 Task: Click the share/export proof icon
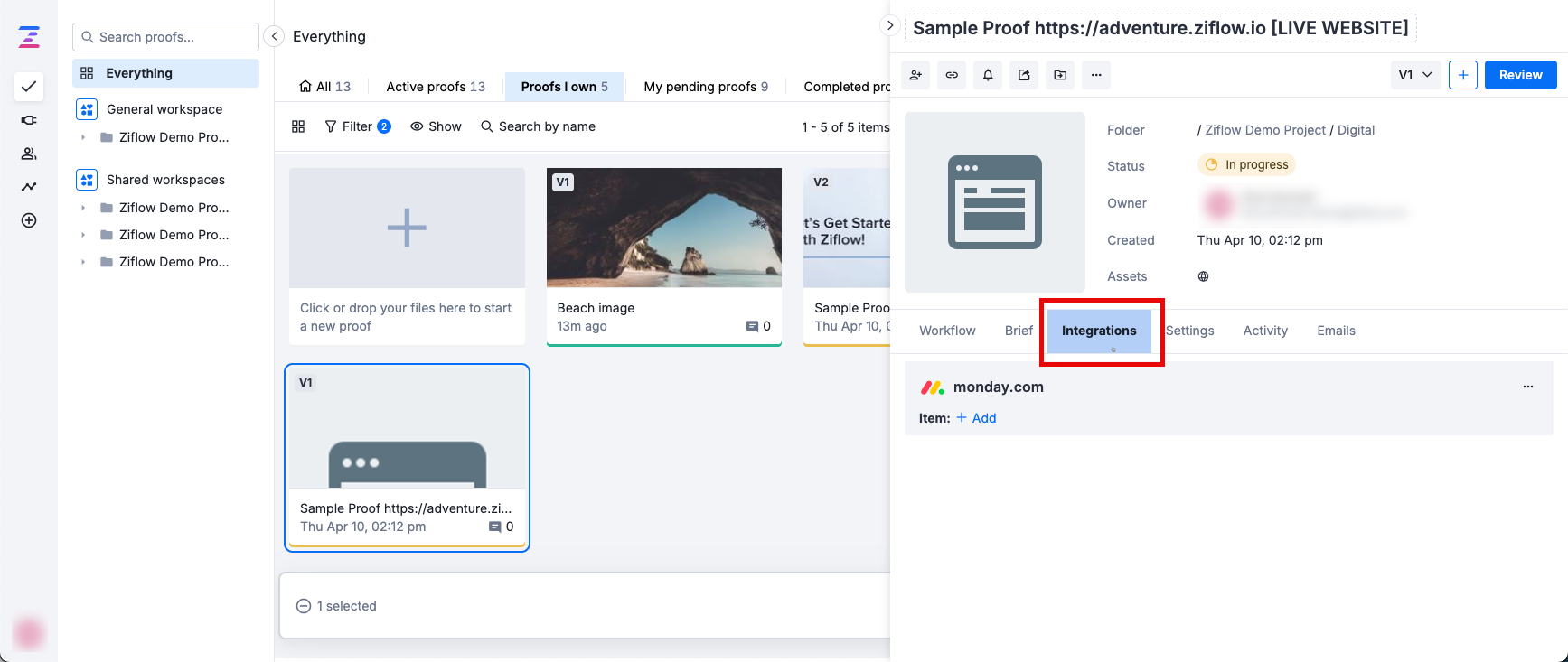pos(1024,75)
